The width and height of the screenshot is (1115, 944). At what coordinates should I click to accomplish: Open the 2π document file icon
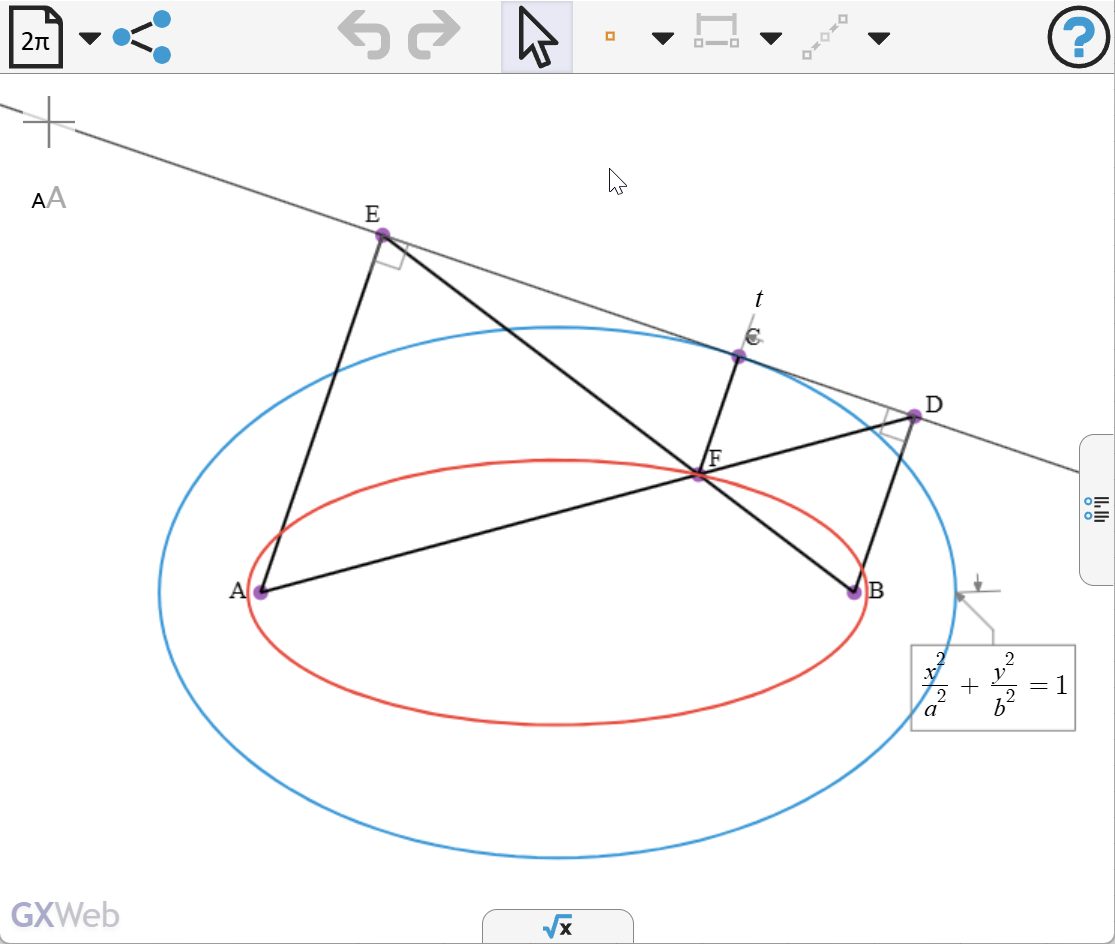(x=36, y=37)
